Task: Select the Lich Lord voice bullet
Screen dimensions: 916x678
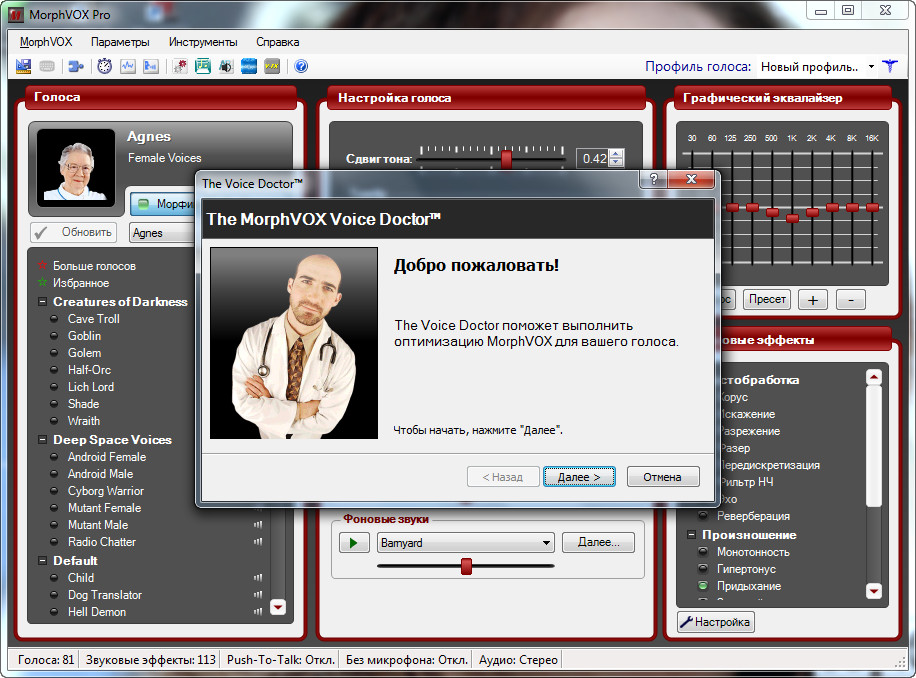Action: [x=54, y=387]
